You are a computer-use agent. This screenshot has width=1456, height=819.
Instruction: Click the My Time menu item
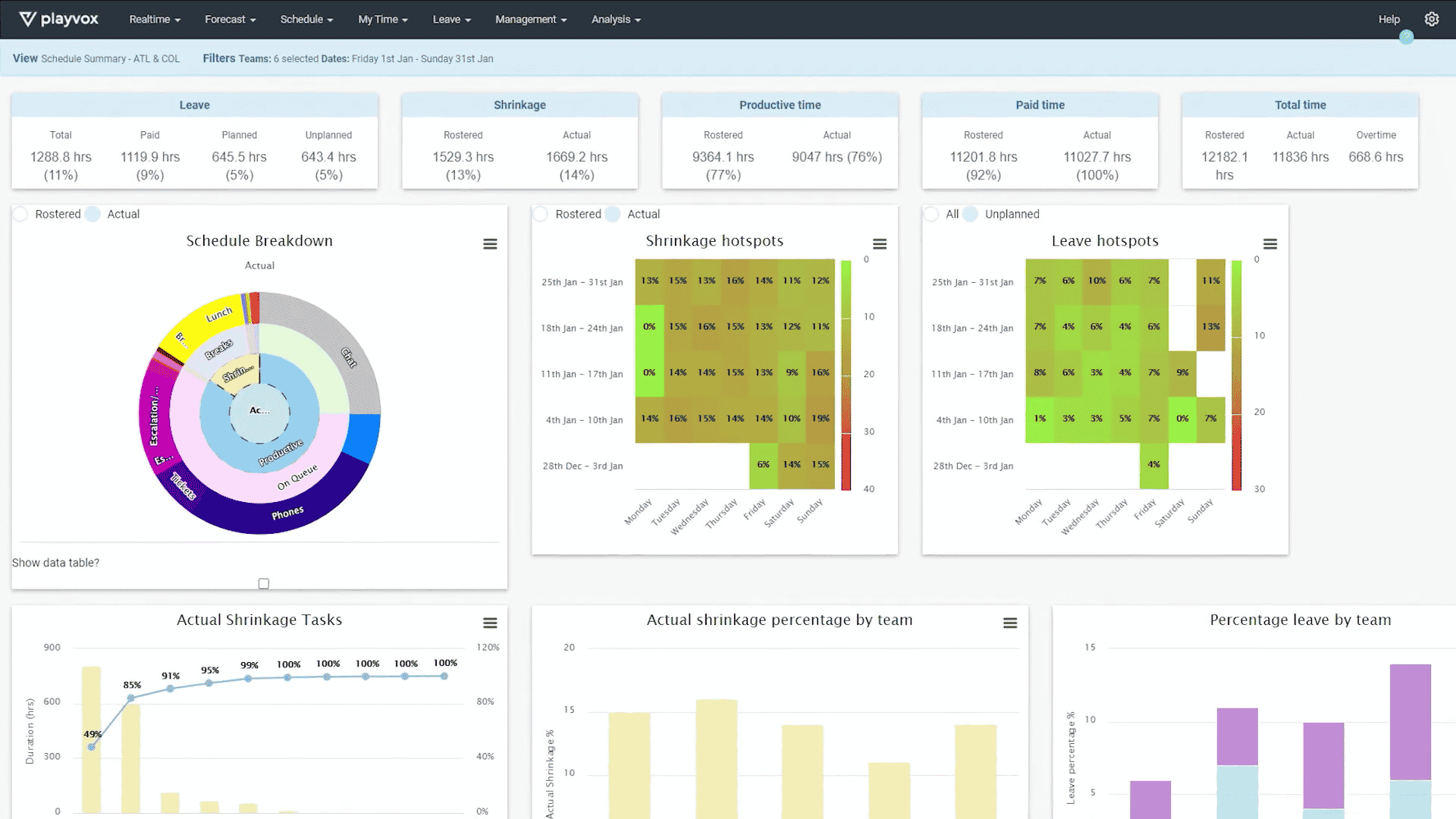tap(382, 19)
